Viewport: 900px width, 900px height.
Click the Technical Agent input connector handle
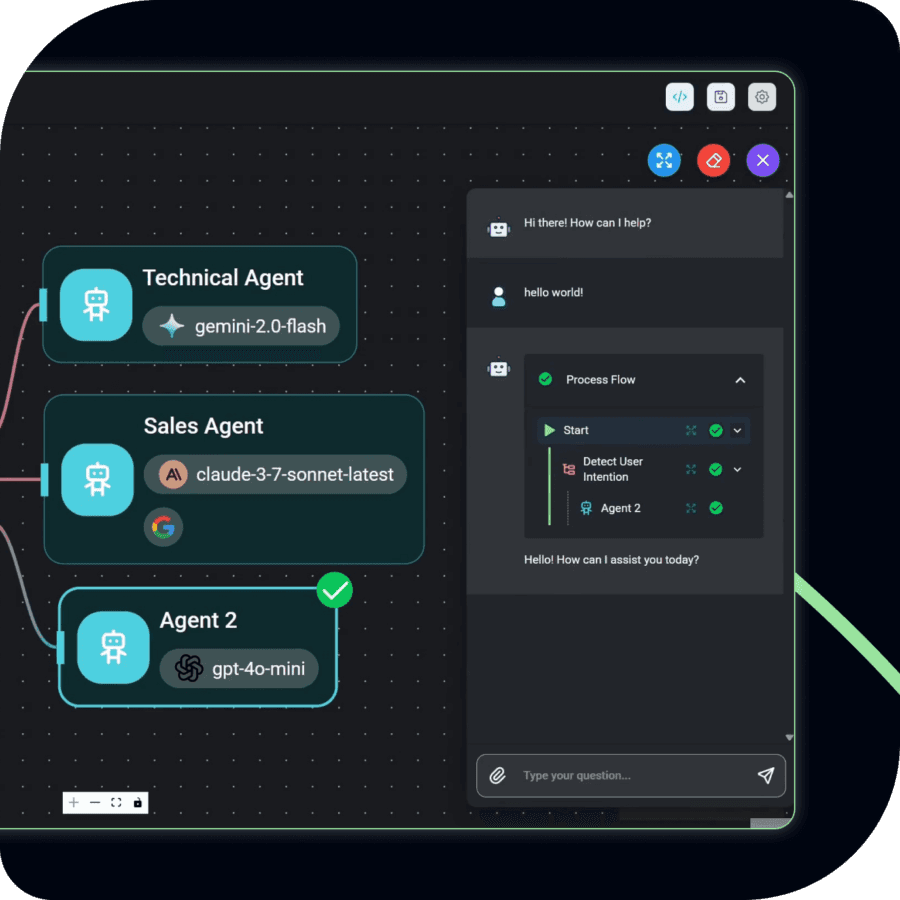(43, 305)
